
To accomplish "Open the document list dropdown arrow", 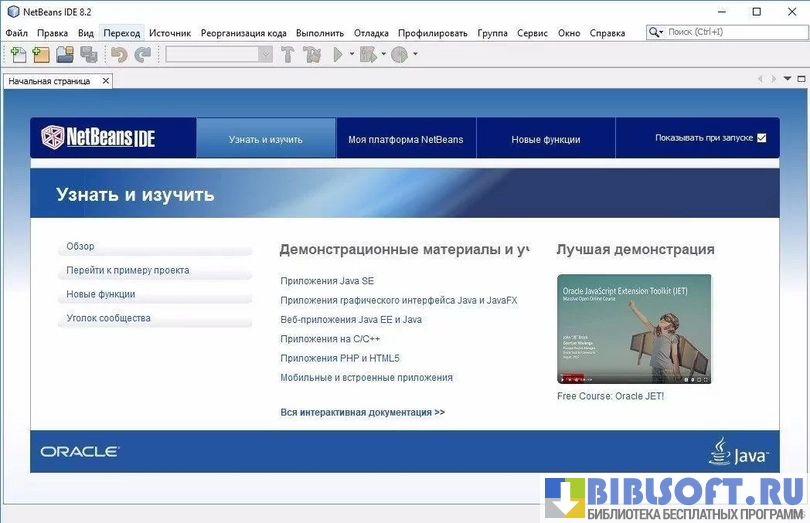I will [x=787, y=79].
